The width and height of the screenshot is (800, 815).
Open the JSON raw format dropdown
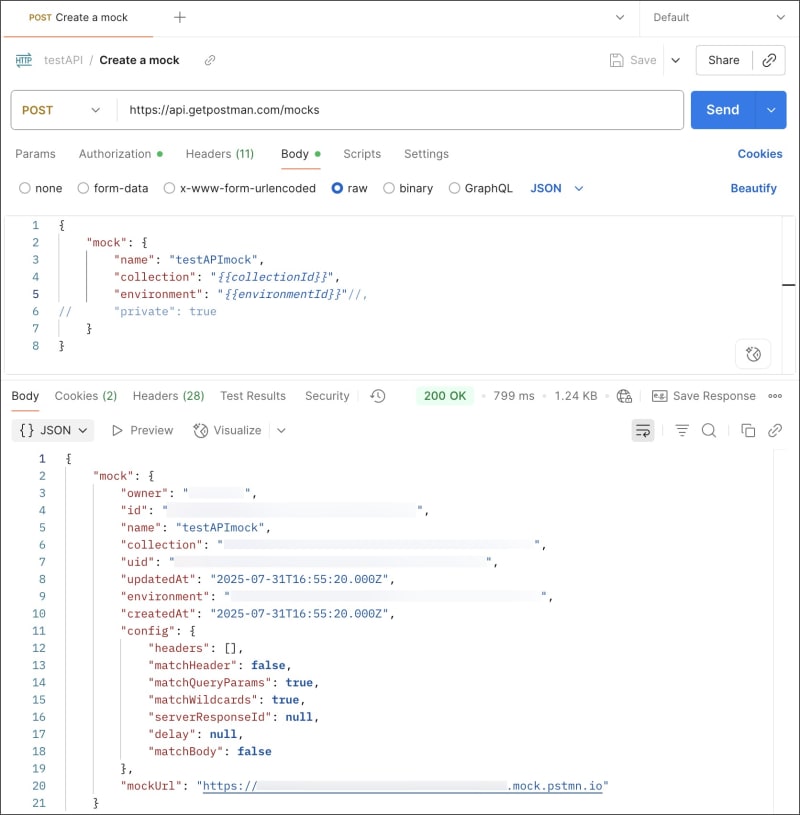pyautogui.click(x=557, y=188)
